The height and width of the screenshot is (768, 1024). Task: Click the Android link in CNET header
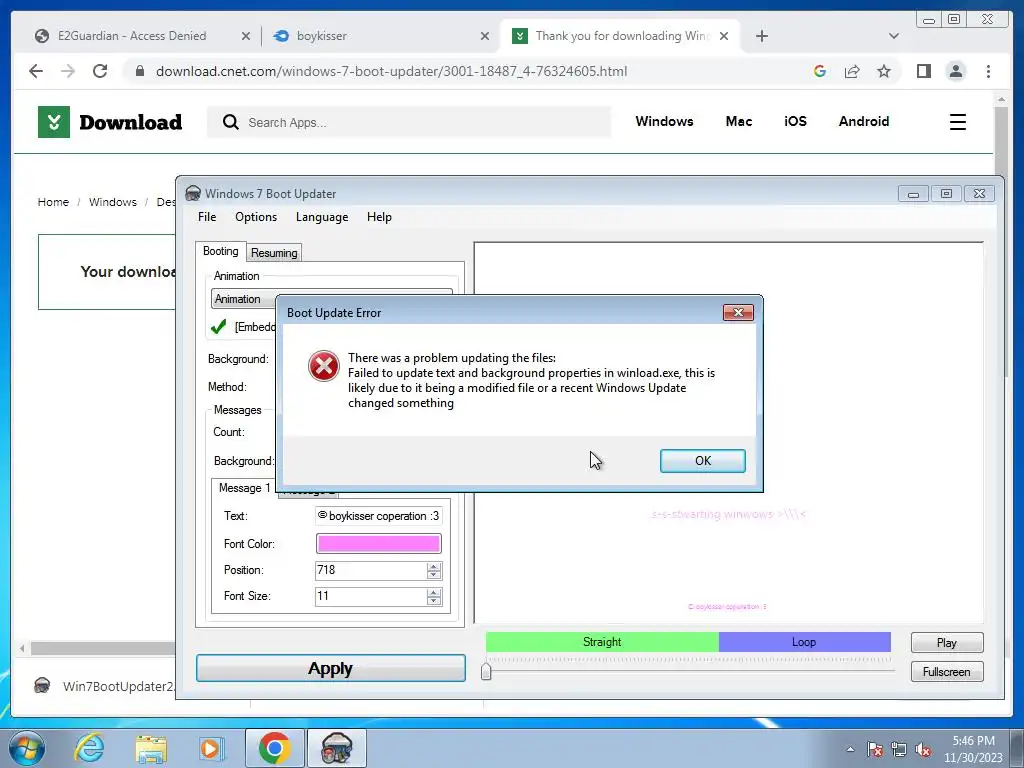pyautogui.click(x=863, y=121)
